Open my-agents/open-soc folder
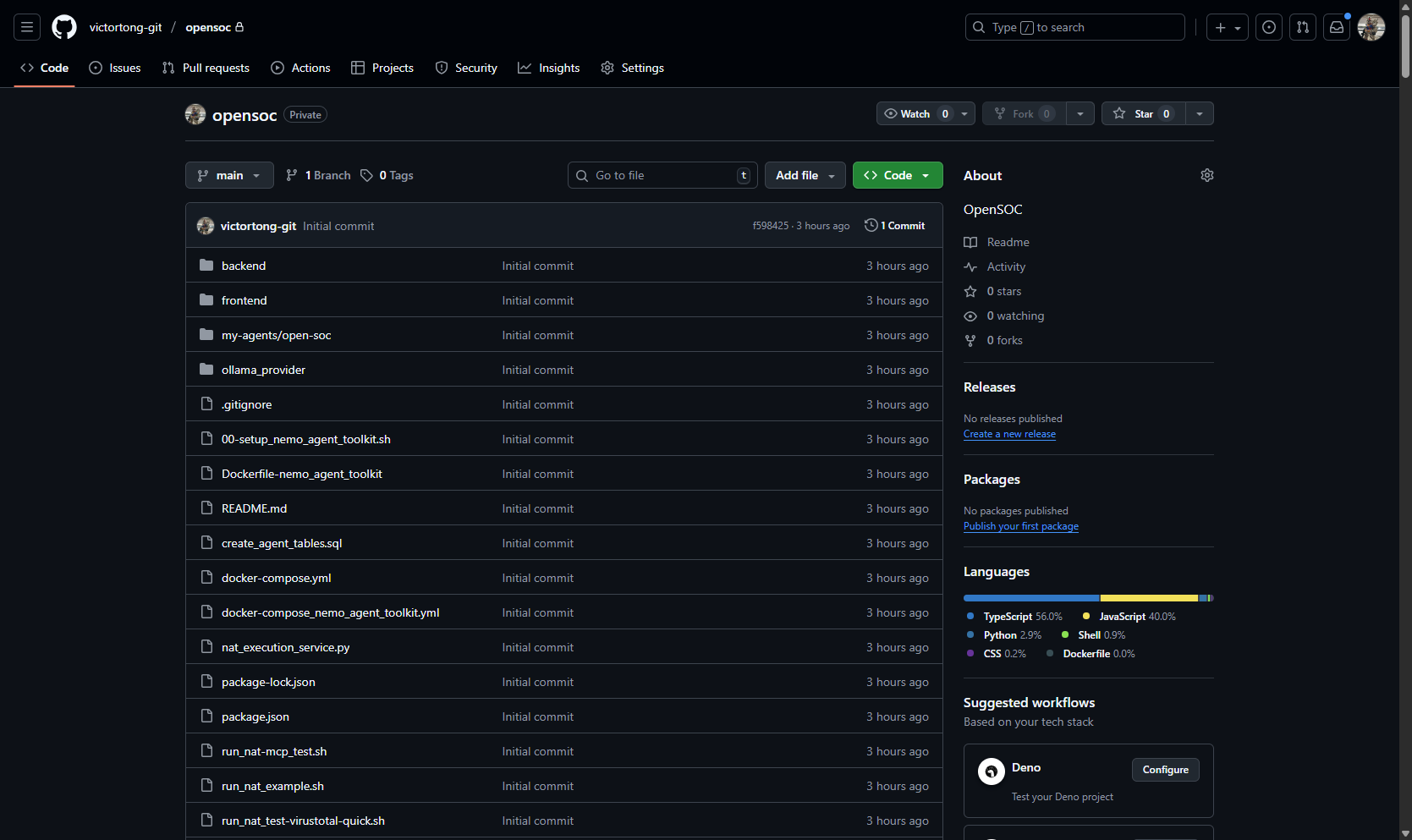The width and height of the screenshot is (1412, 840). click(x=277, y=335)
